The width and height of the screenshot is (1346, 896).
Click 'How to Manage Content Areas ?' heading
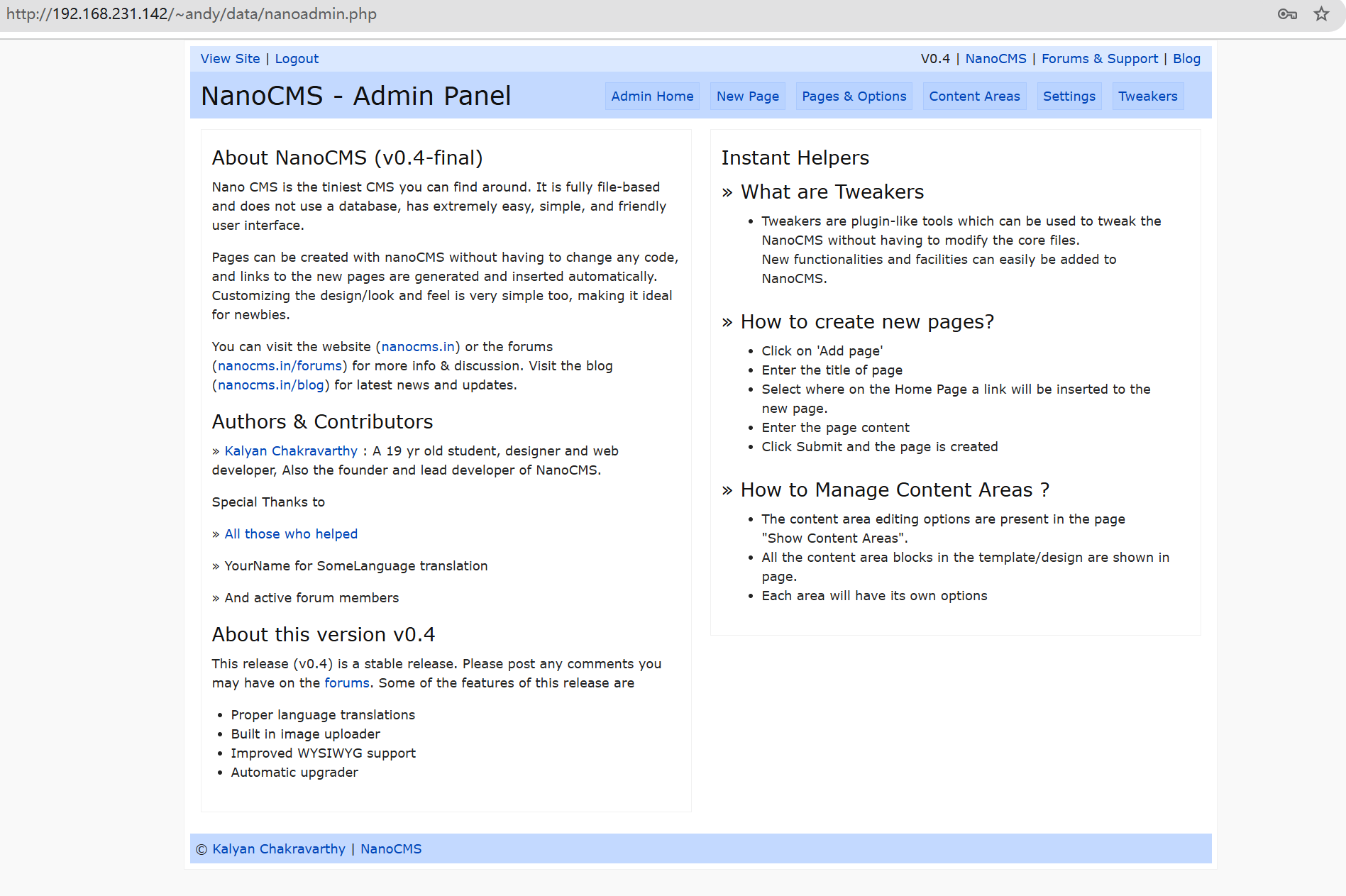coord(895,490)
